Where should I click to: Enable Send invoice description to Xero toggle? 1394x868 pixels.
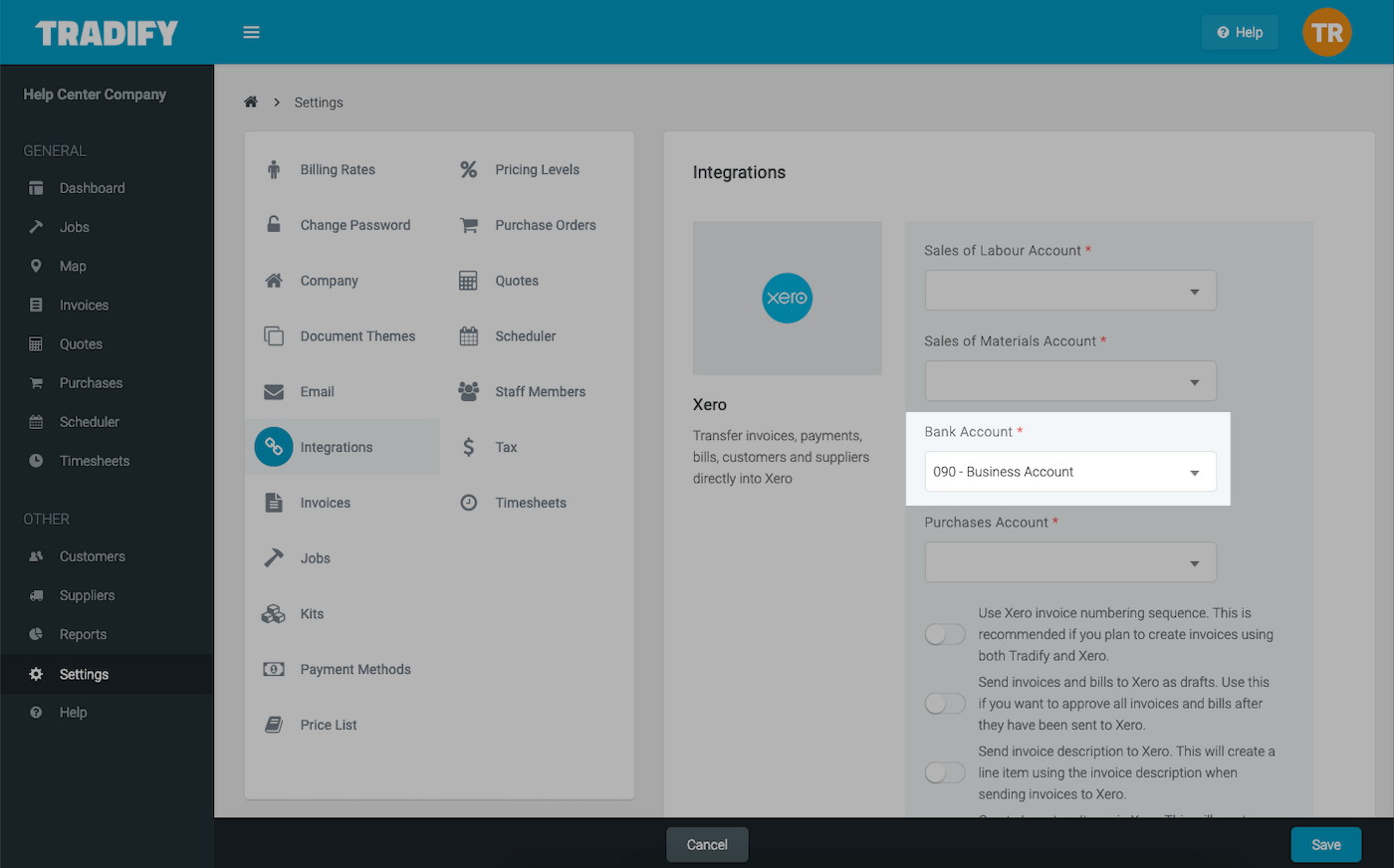pyautogui.click(x=945, y=772)
